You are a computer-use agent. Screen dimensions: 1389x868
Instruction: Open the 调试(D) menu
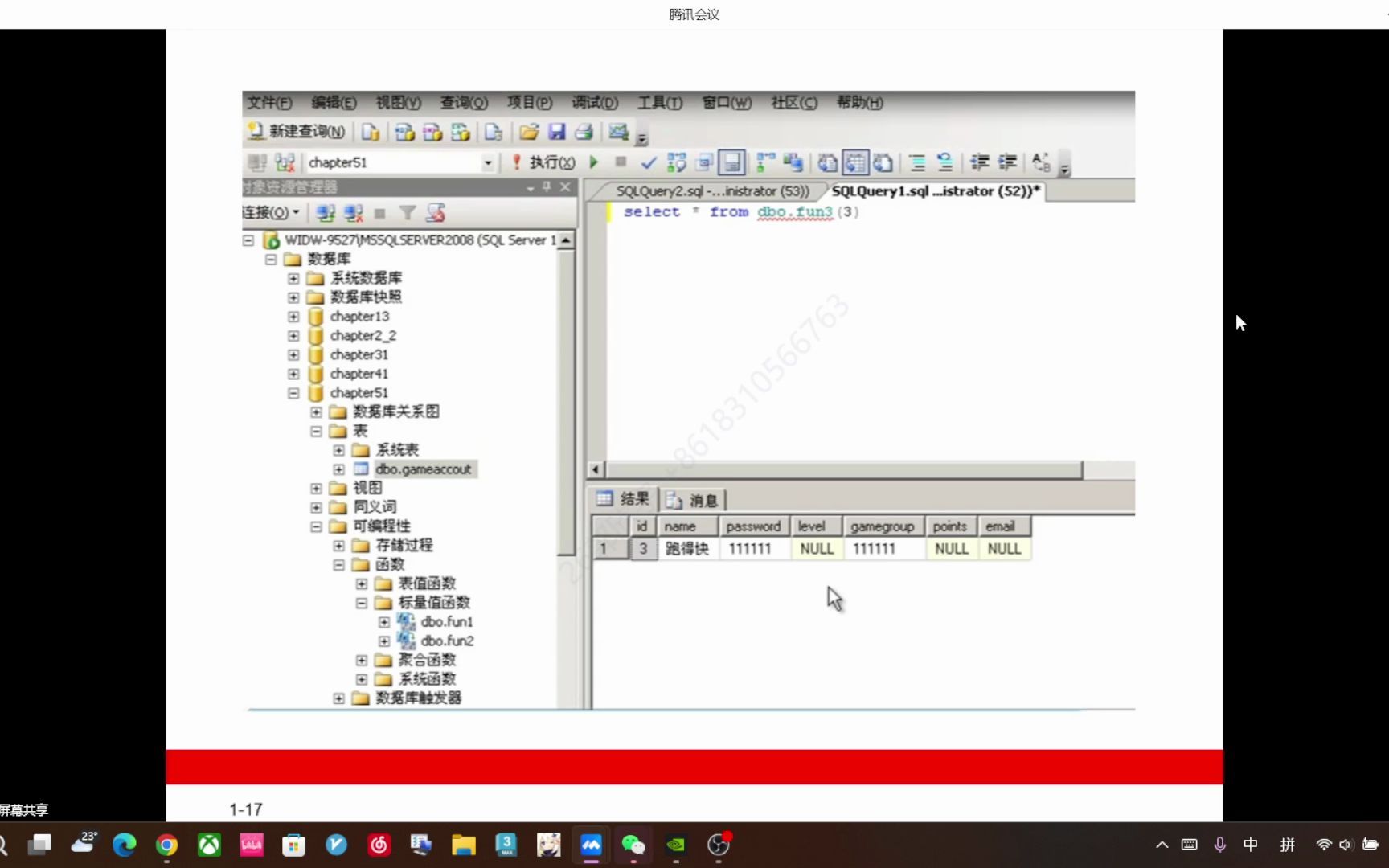[595, 103]
